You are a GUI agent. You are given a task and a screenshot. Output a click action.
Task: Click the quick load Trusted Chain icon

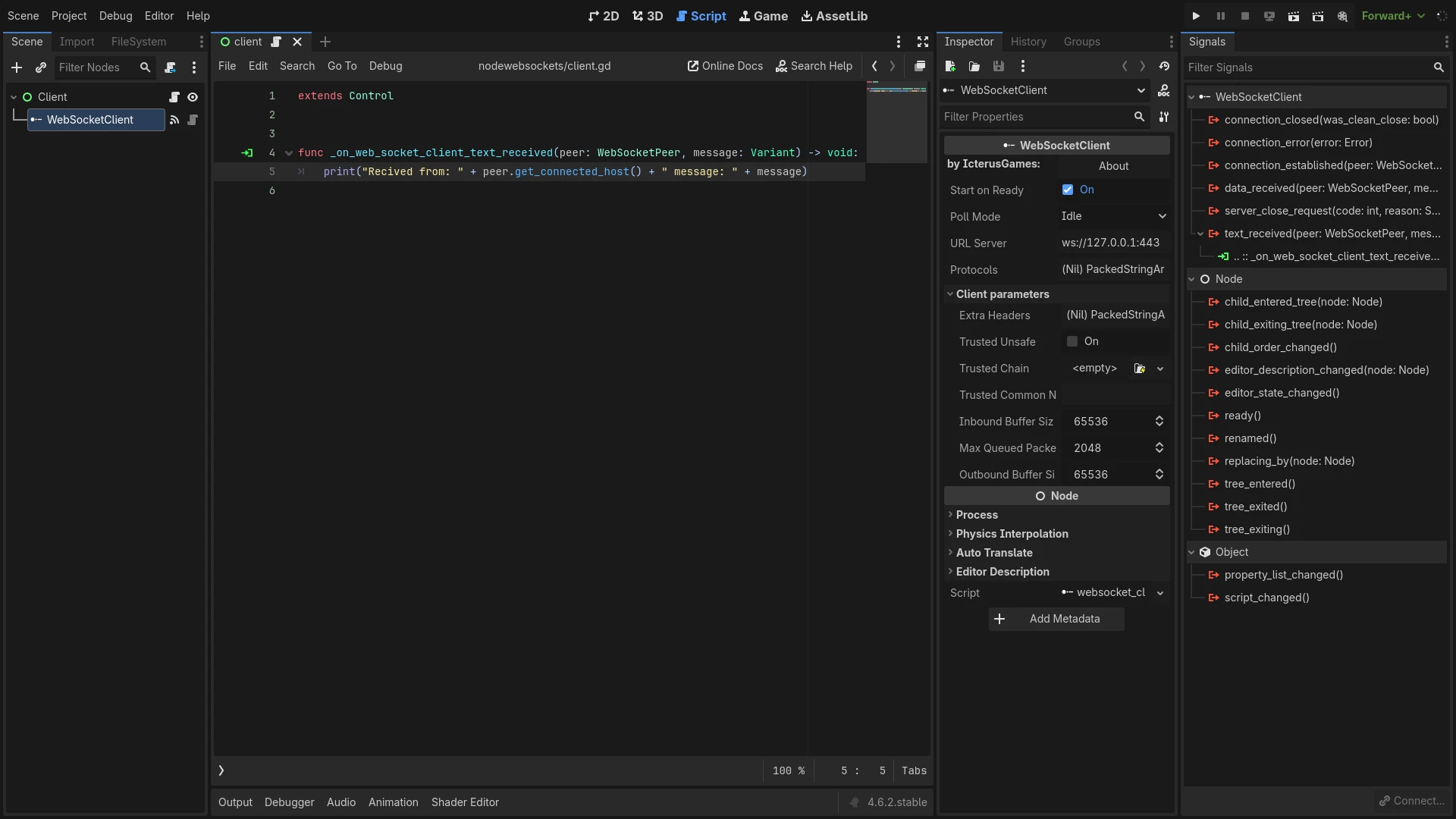pos(1140,369)
